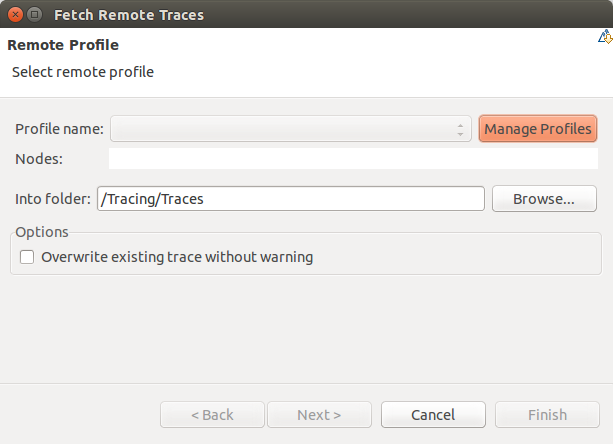Click the Select remote profile description text

coord(83,72)
